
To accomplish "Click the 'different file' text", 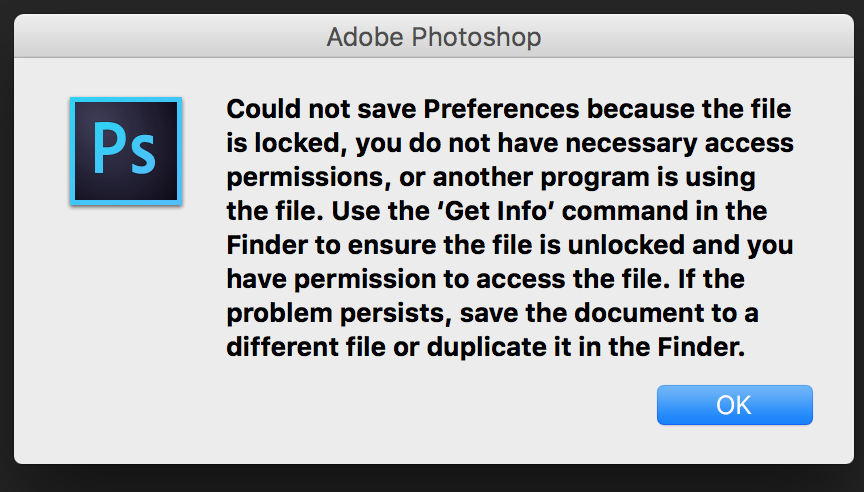I will 306,347.
